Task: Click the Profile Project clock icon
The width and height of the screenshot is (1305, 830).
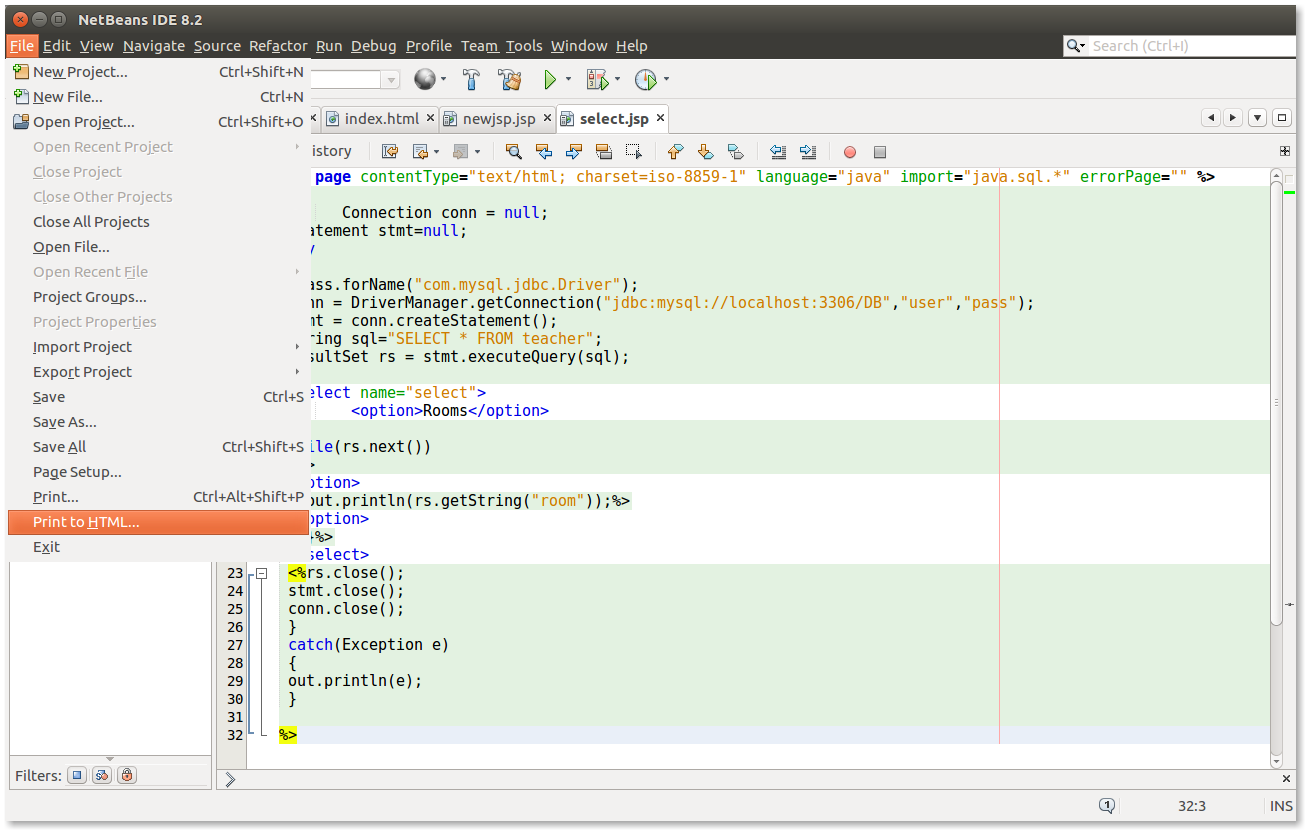Action: click(646, 79)
